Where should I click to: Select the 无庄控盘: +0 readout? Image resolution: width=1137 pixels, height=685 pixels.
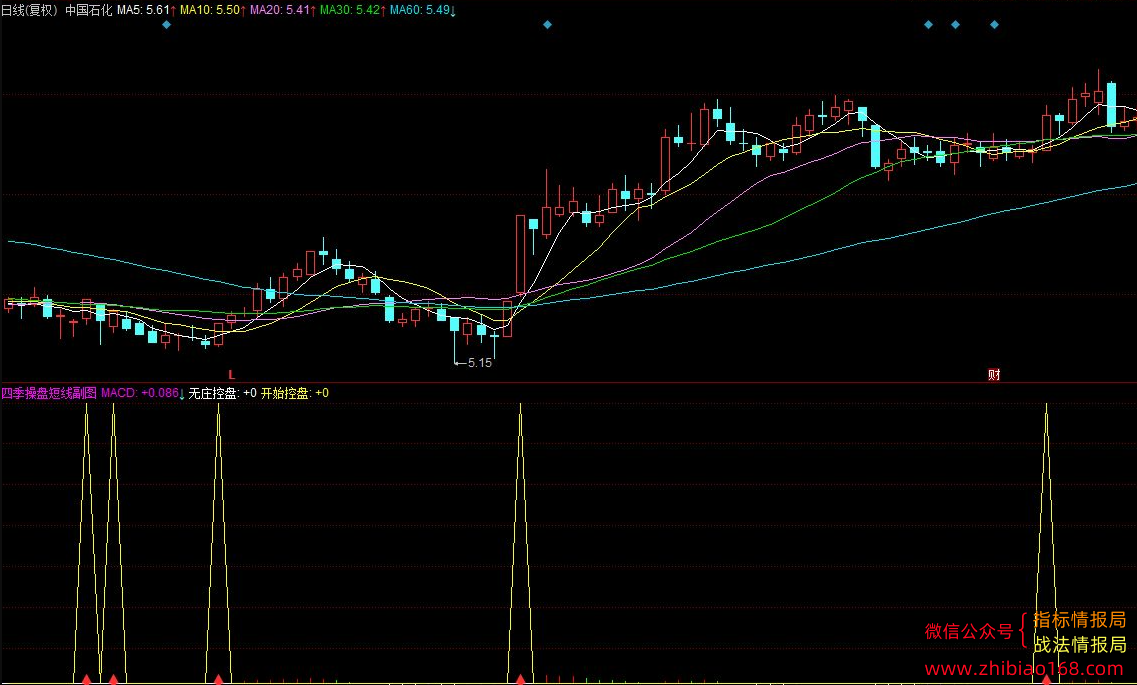click(223, 393)
